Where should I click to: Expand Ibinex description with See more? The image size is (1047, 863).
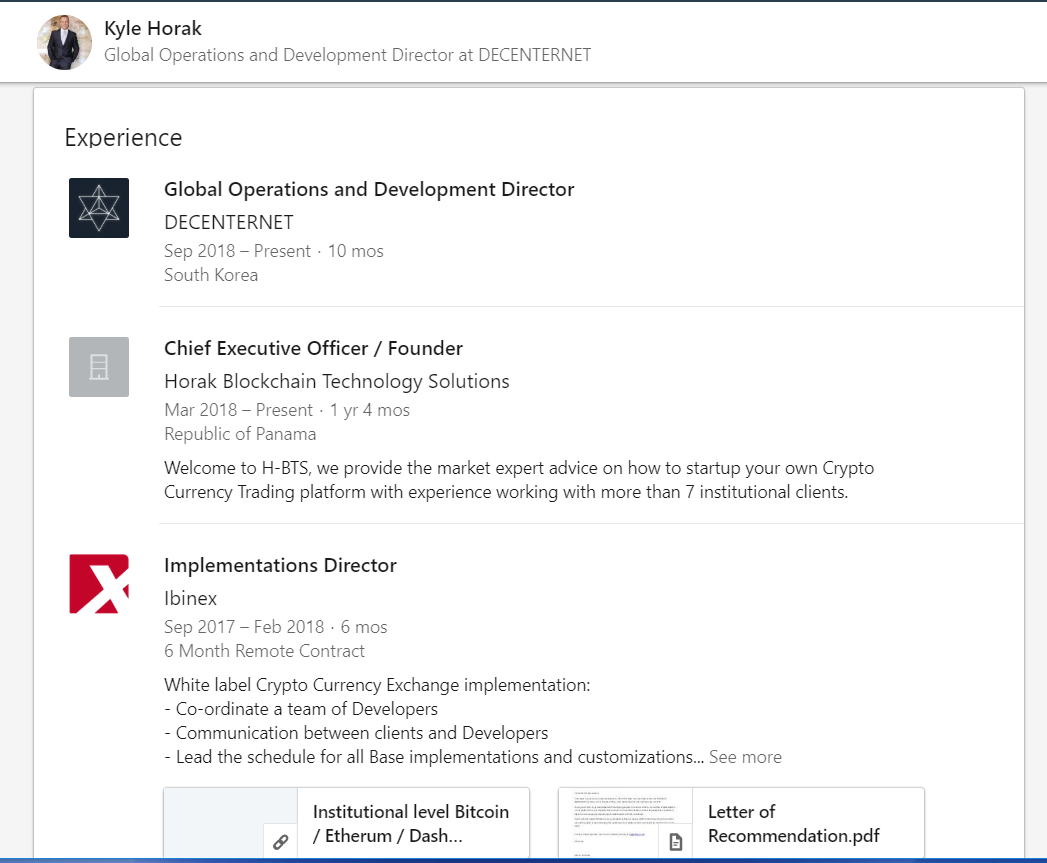coord(745,757)
